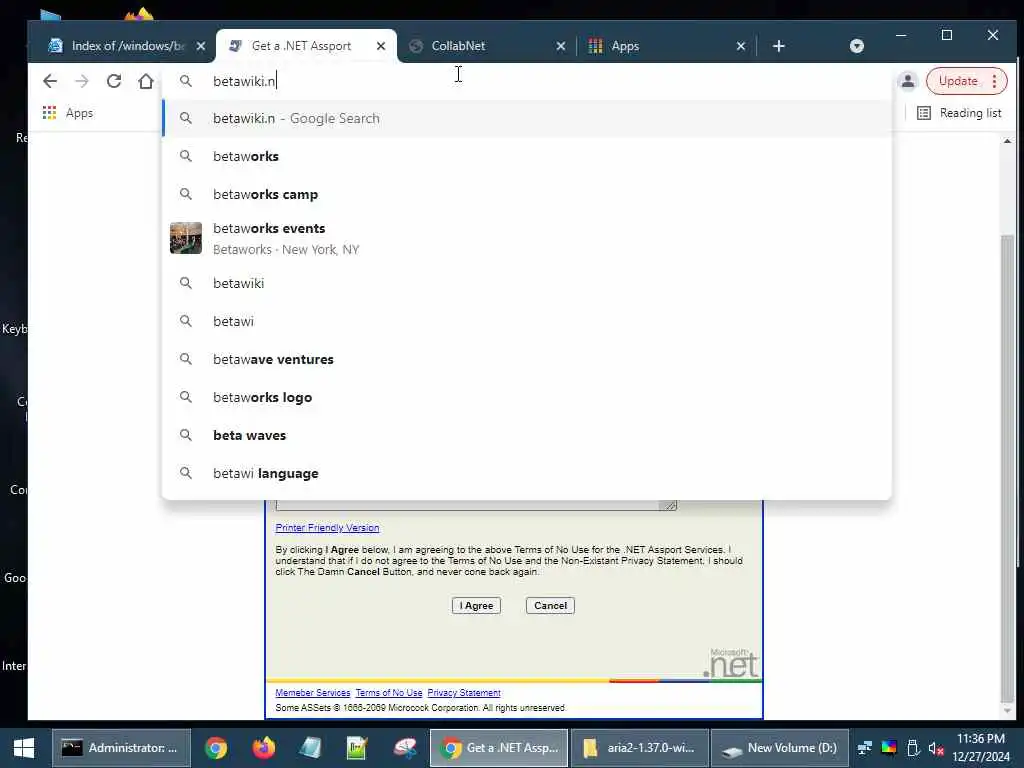
Task: Open the New Volume (D:) taskbar item
Action: (x=780, y=748)
